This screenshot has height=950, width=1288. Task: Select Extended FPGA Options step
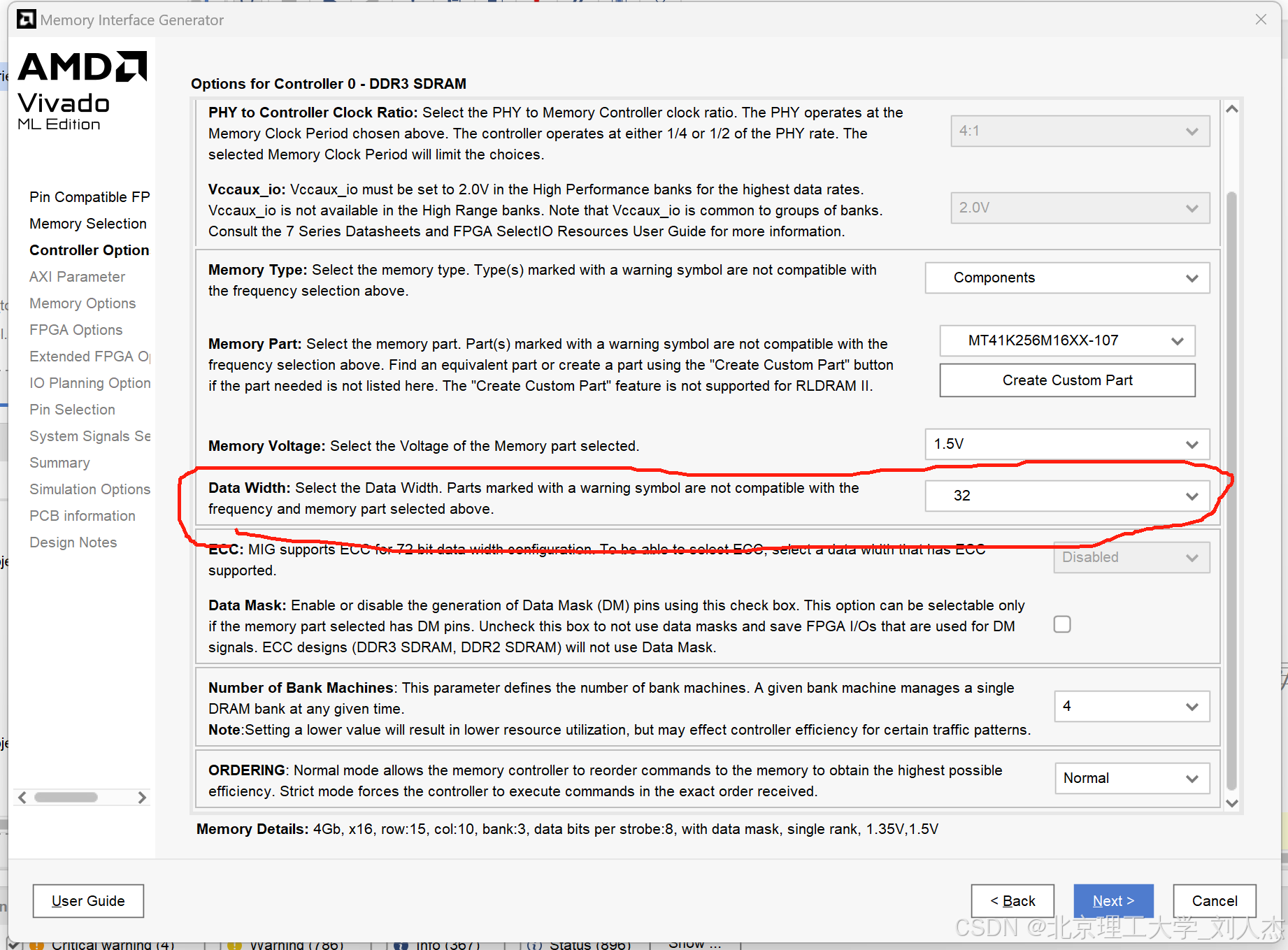pos(90,357)
